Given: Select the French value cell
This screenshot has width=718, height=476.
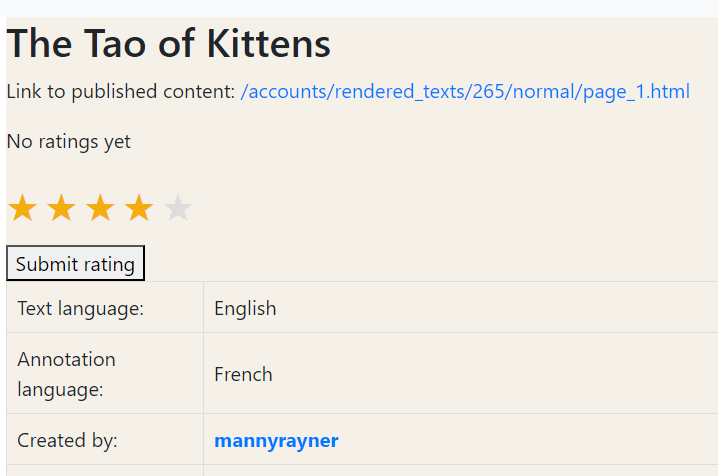Looking at the screenshot, I should pos(243,374).
